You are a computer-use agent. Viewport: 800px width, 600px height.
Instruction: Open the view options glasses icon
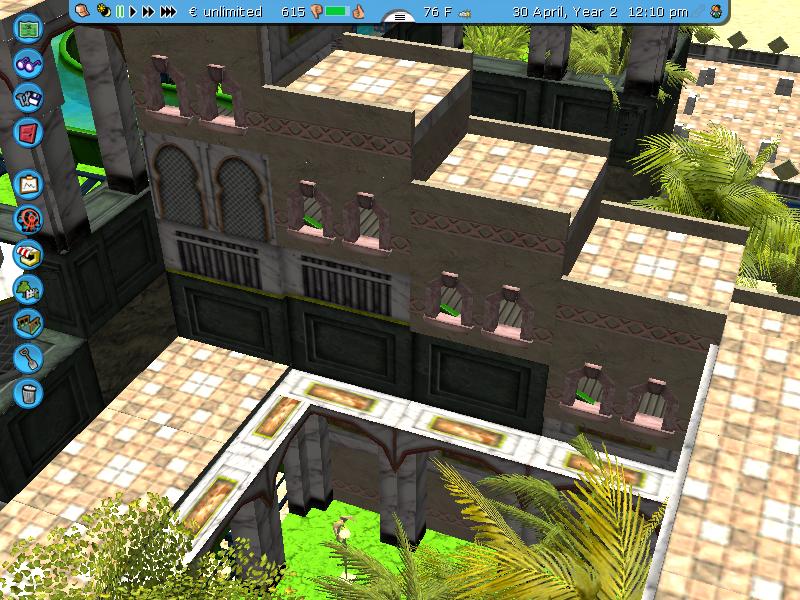click(x=28, y=64)
